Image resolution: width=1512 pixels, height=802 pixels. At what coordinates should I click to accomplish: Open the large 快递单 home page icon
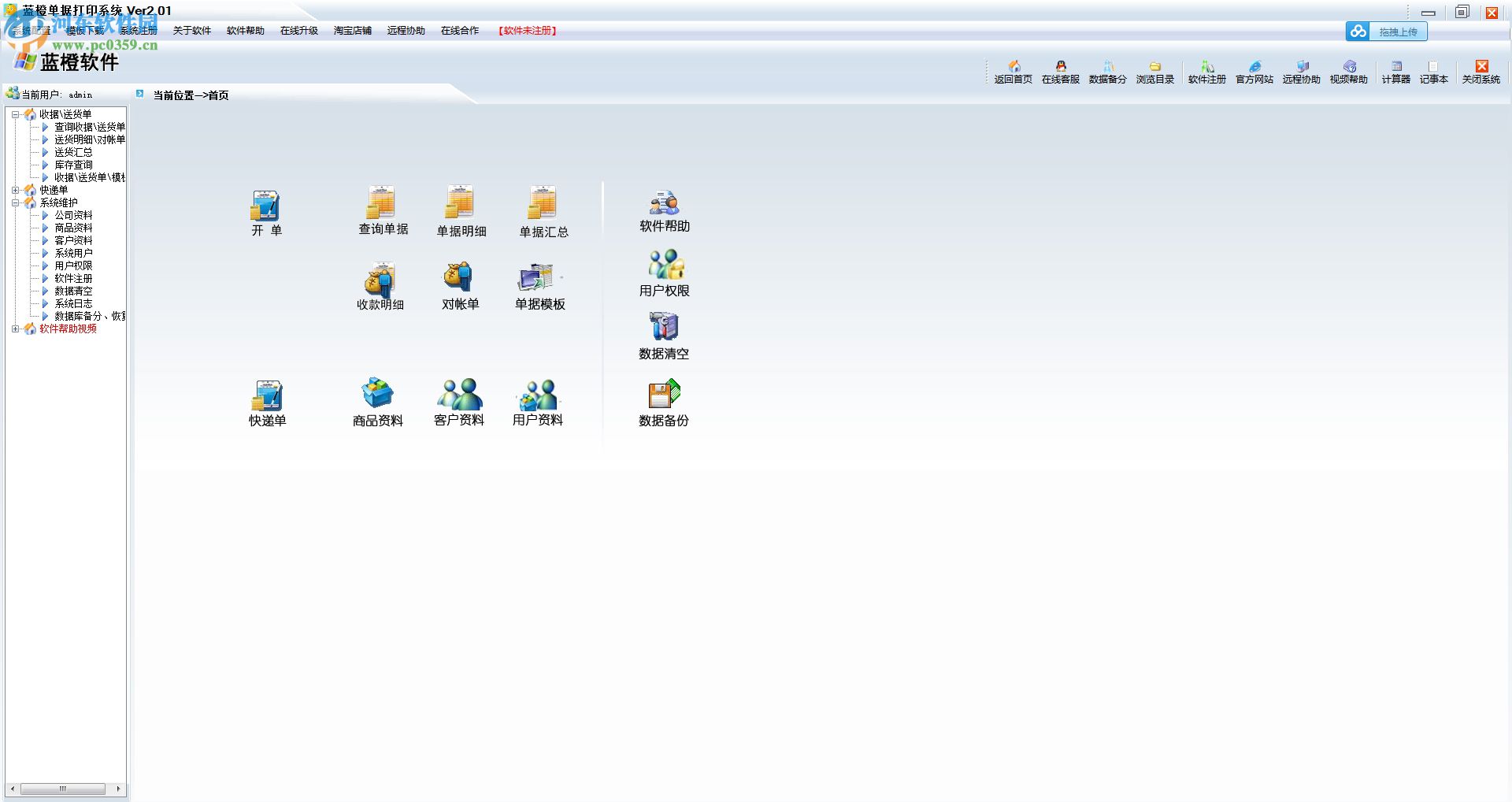[x=267, y=403]
